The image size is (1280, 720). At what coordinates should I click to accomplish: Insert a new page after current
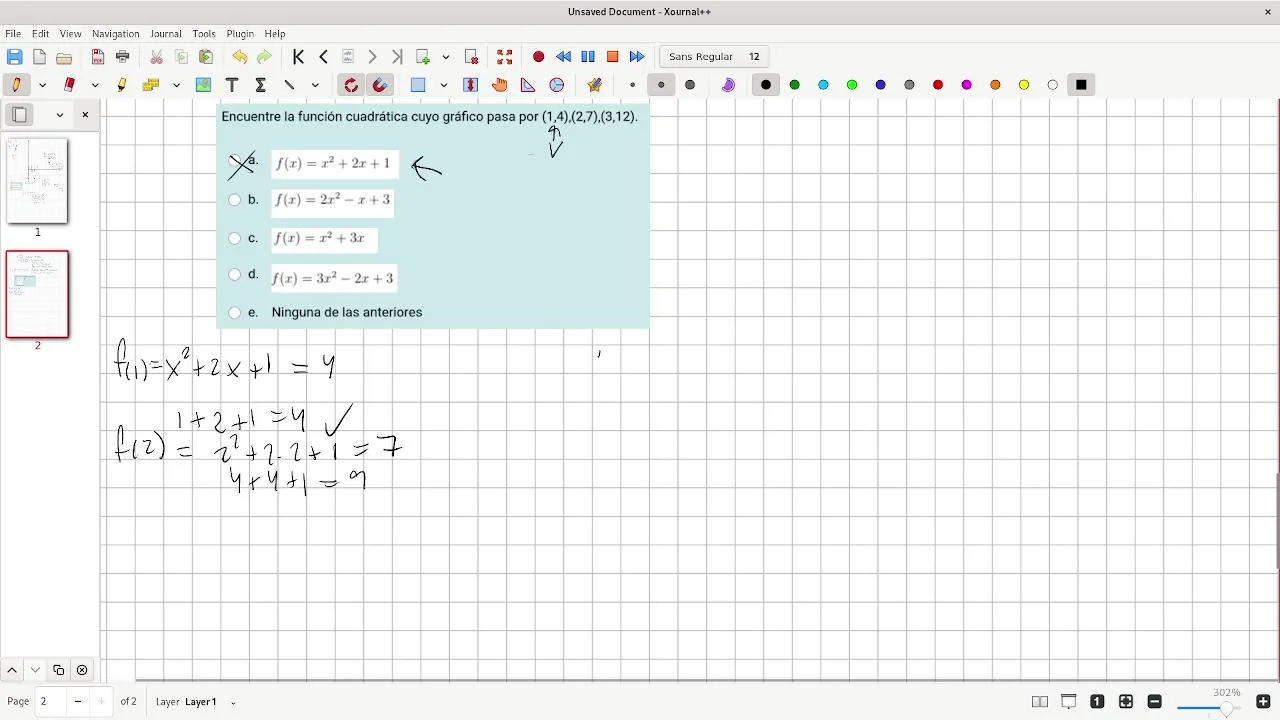point(423,57)
